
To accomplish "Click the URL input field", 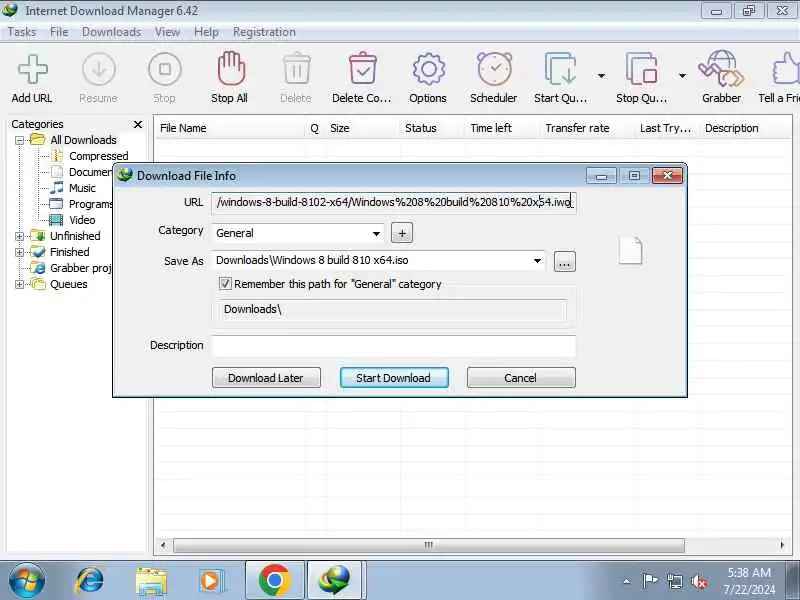I will point(394,203).
